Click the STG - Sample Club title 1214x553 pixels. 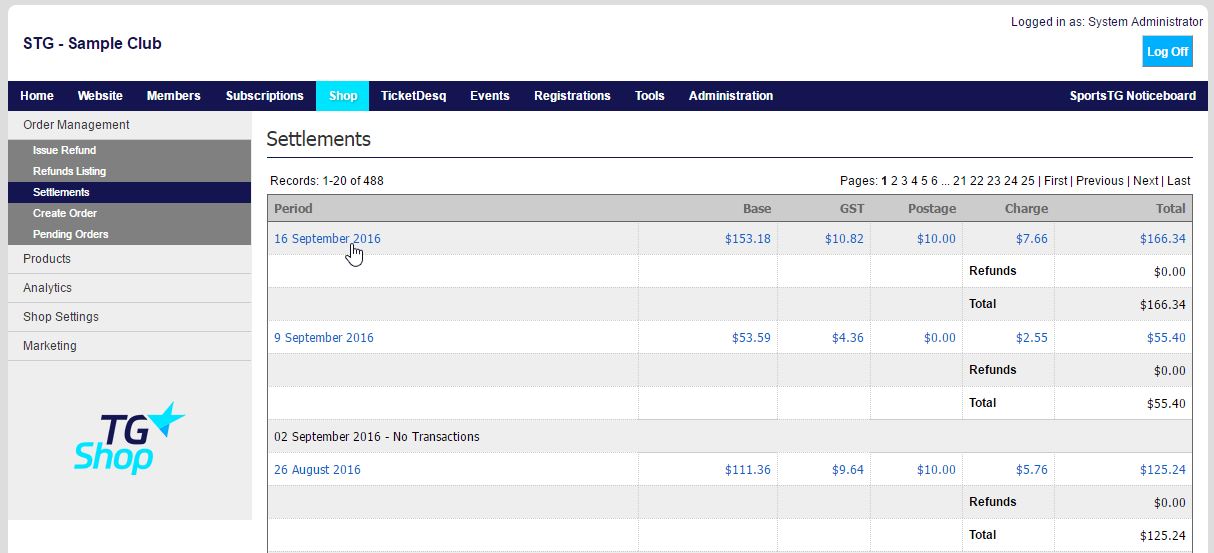(92, 44)
